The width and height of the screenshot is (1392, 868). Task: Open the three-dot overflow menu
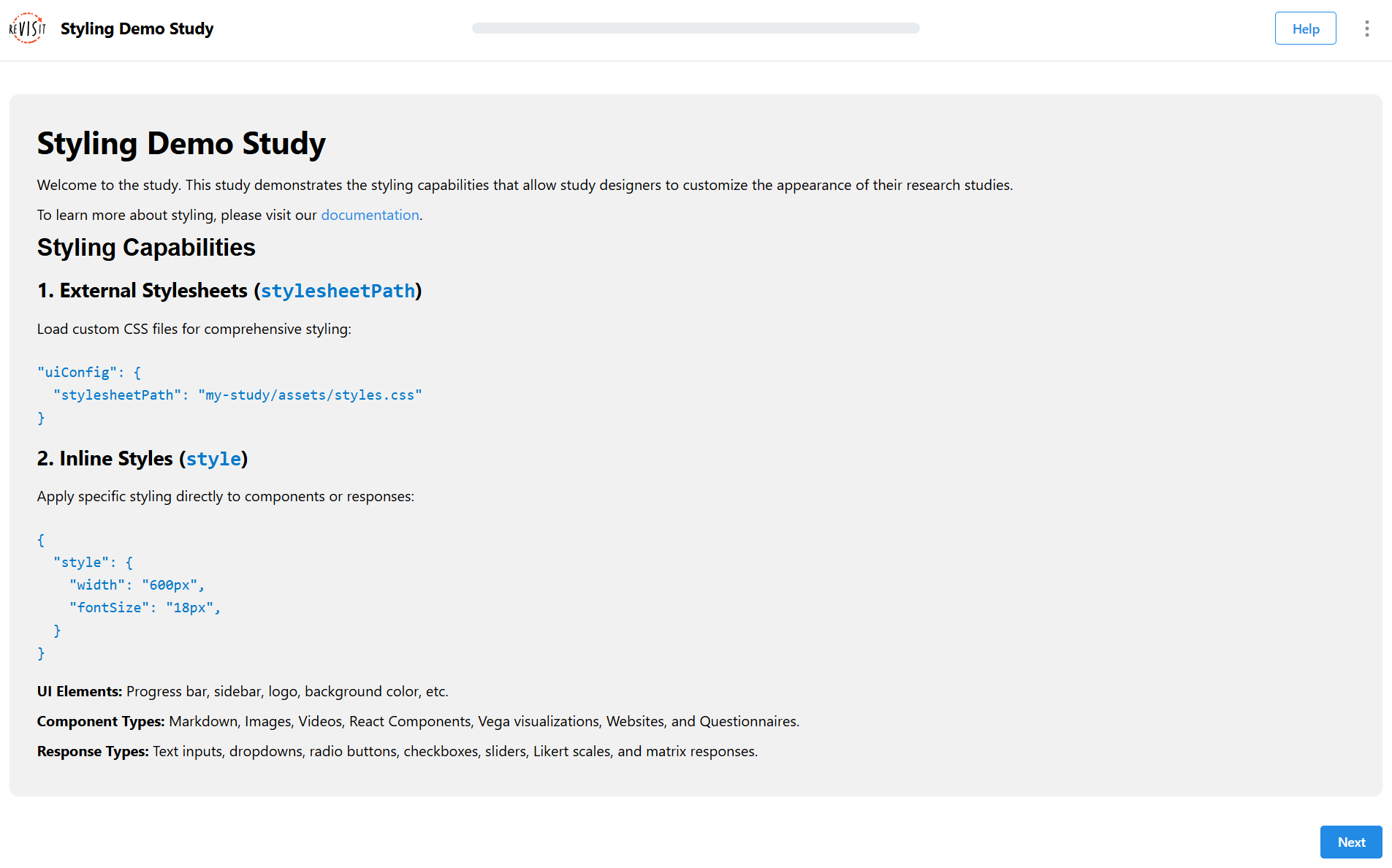[x=1367, y=28]
